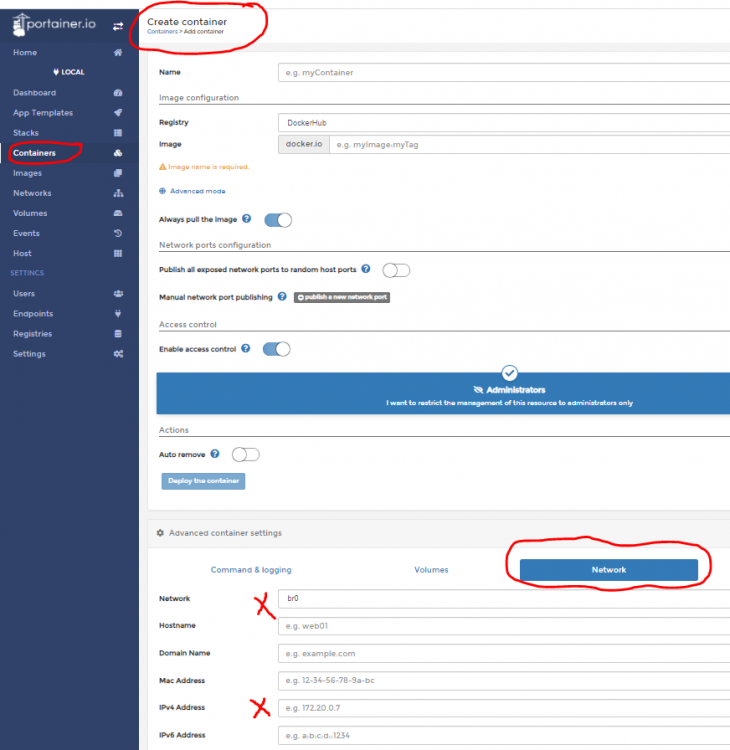Toggle the Auto remove switch

coord(246,454)
